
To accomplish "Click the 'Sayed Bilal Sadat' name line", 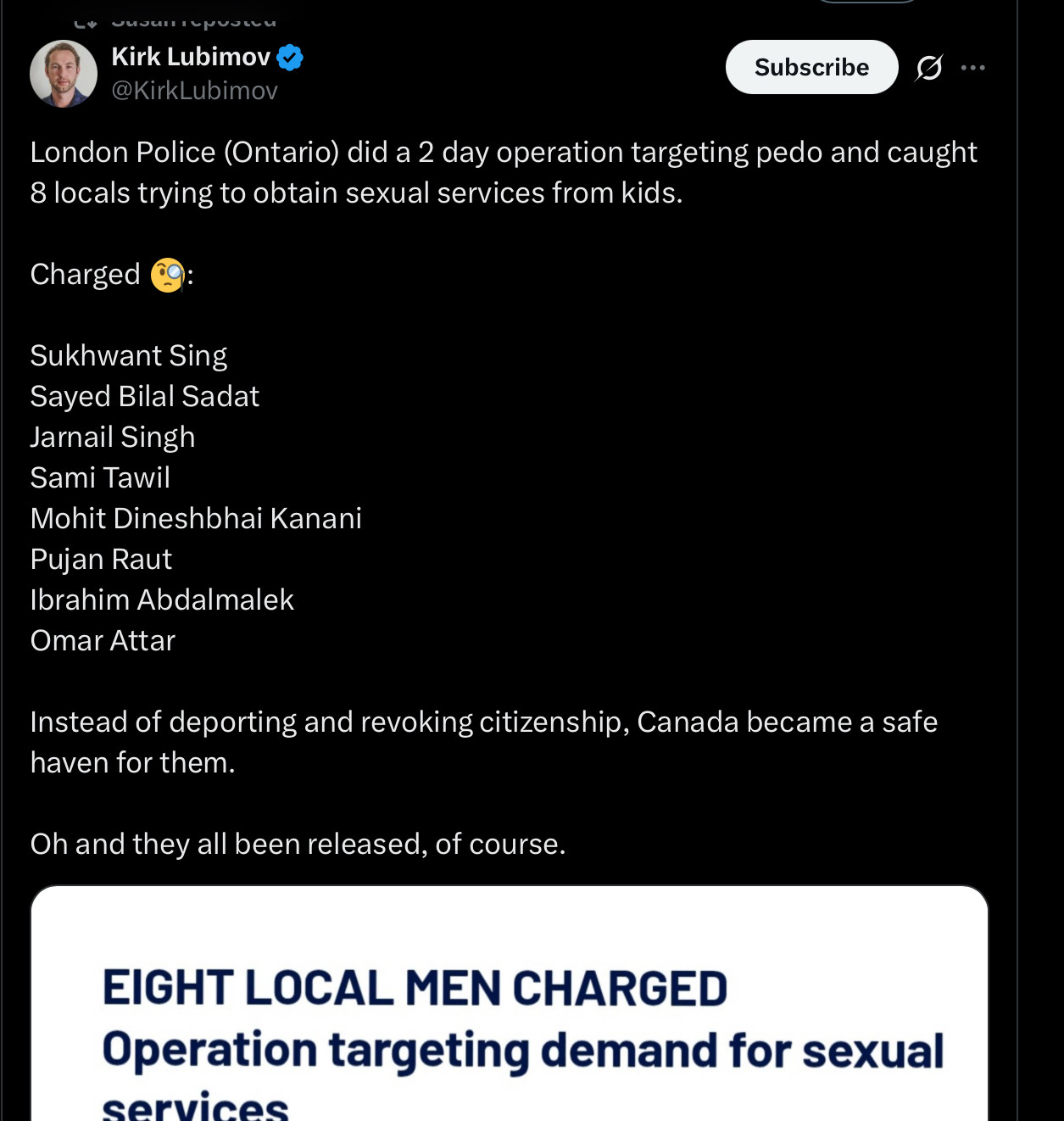I will 144,397.
